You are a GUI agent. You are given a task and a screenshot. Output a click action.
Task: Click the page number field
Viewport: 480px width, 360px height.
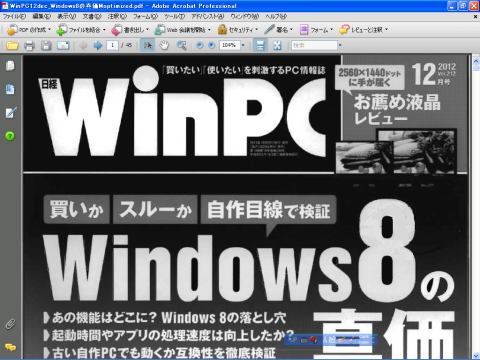click(x=113, y=45)
